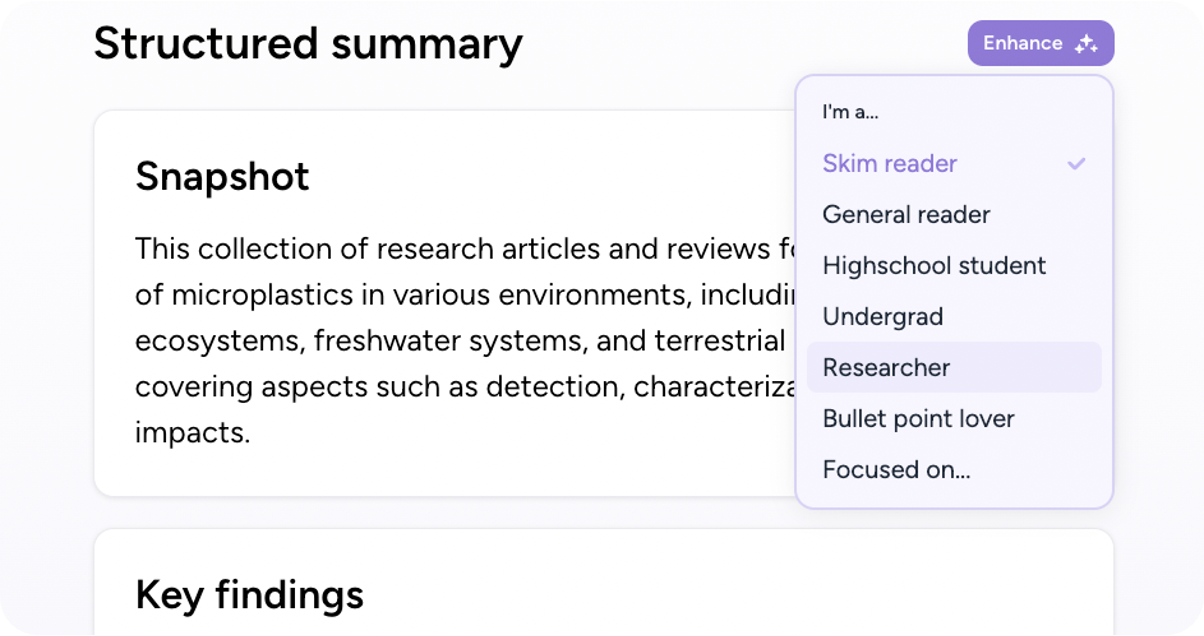Screen dimensions: 1204x636
Task: Open the Focused on... option
Action: tap(954, 469)
